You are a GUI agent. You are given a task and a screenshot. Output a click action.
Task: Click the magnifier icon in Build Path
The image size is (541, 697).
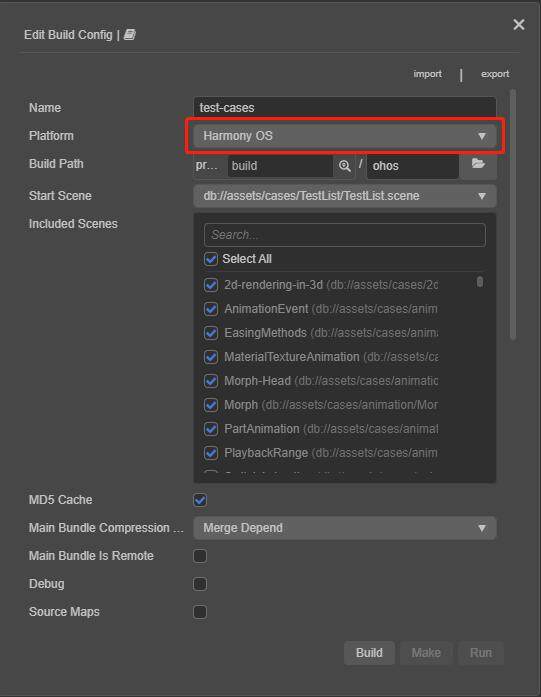click(x=345, y=166)
